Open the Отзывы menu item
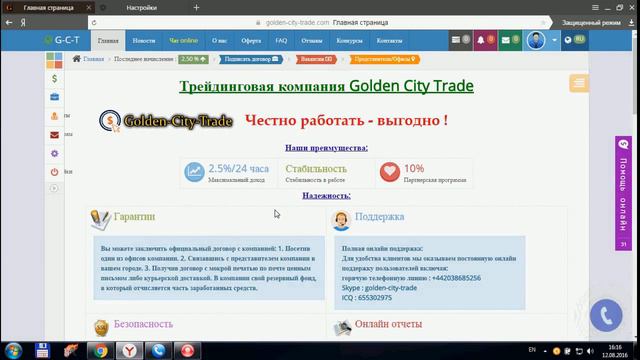This screenshot has width=640, height=360. (x=312, y=40)
